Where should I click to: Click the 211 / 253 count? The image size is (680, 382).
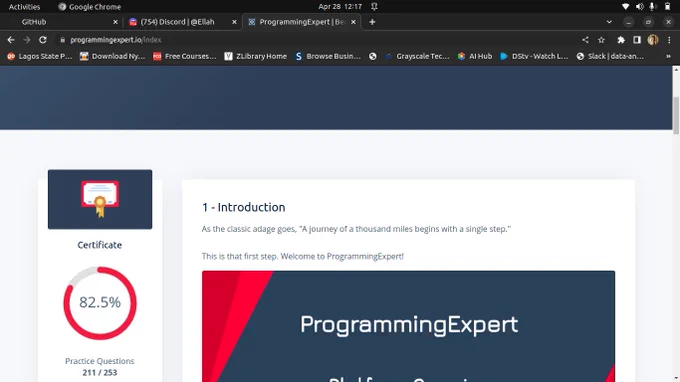coord(100,372)
